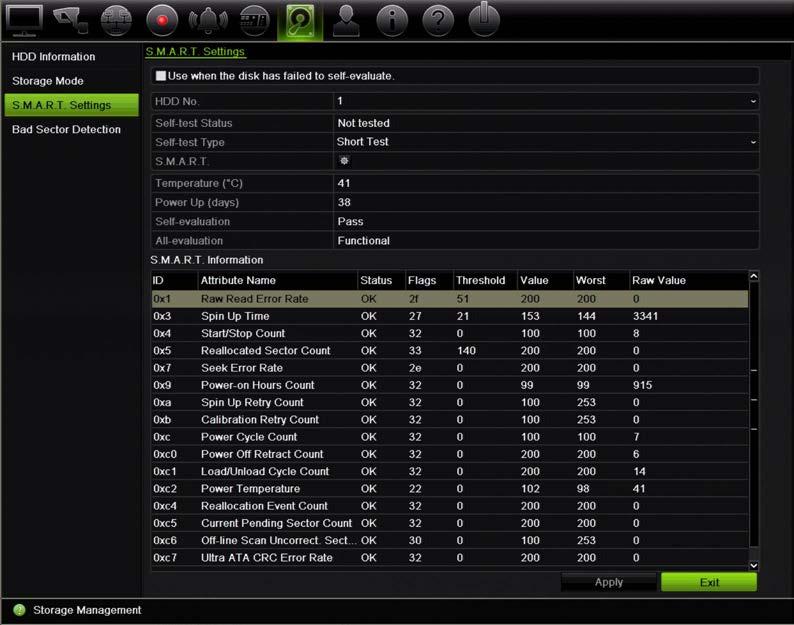The width and height of the screenshot is (794, 625).
Task: Open user management person icon
Action: 346,21
